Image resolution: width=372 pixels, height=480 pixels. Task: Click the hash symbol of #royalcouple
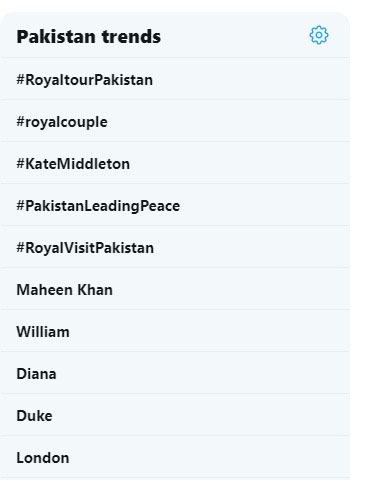pos(21,122)
